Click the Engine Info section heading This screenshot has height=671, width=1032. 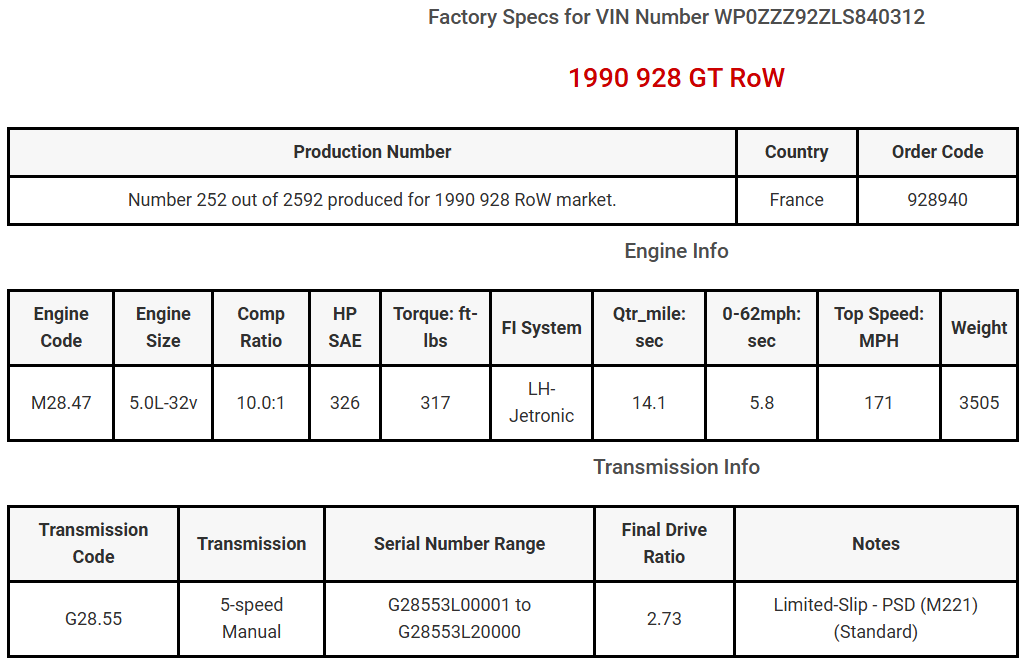676,251
